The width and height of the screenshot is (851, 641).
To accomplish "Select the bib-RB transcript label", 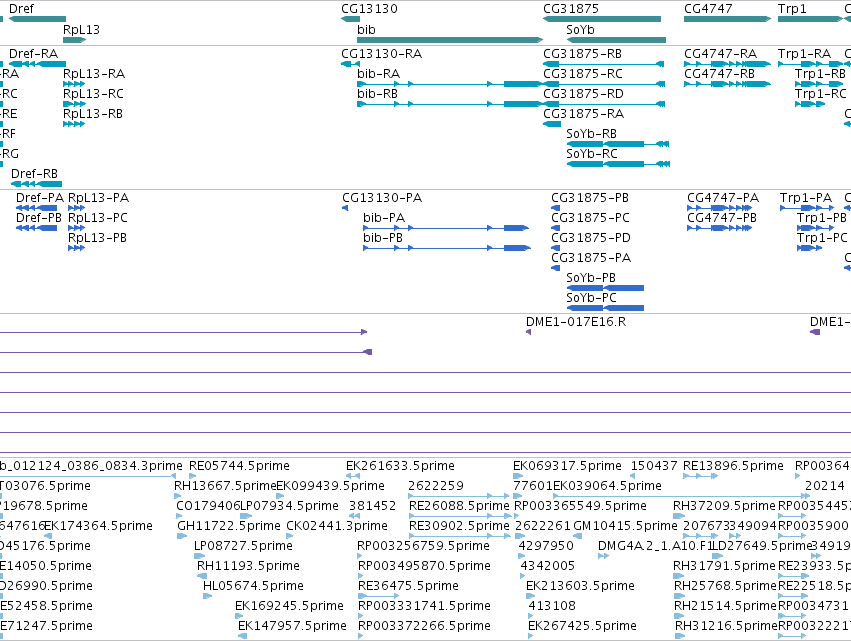I will click(x=377, y=93).
